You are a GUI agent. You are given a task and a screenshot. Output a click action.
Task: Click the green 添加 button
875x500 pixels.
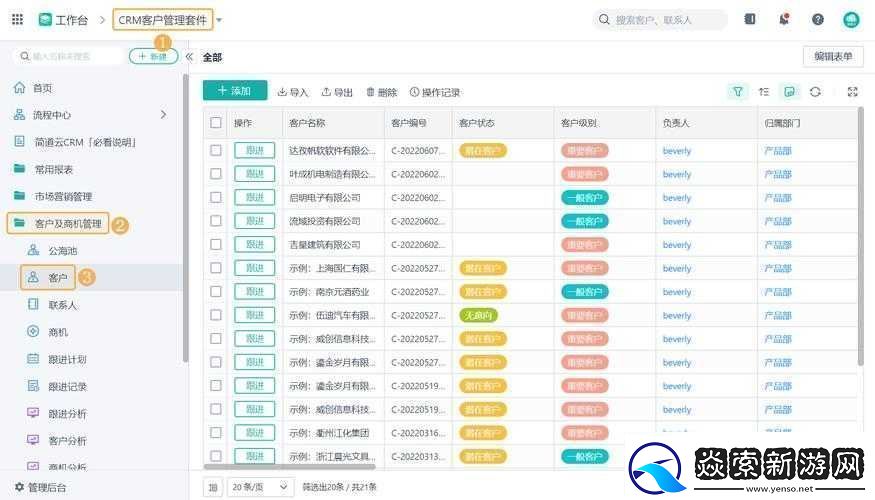coord(235,90)
